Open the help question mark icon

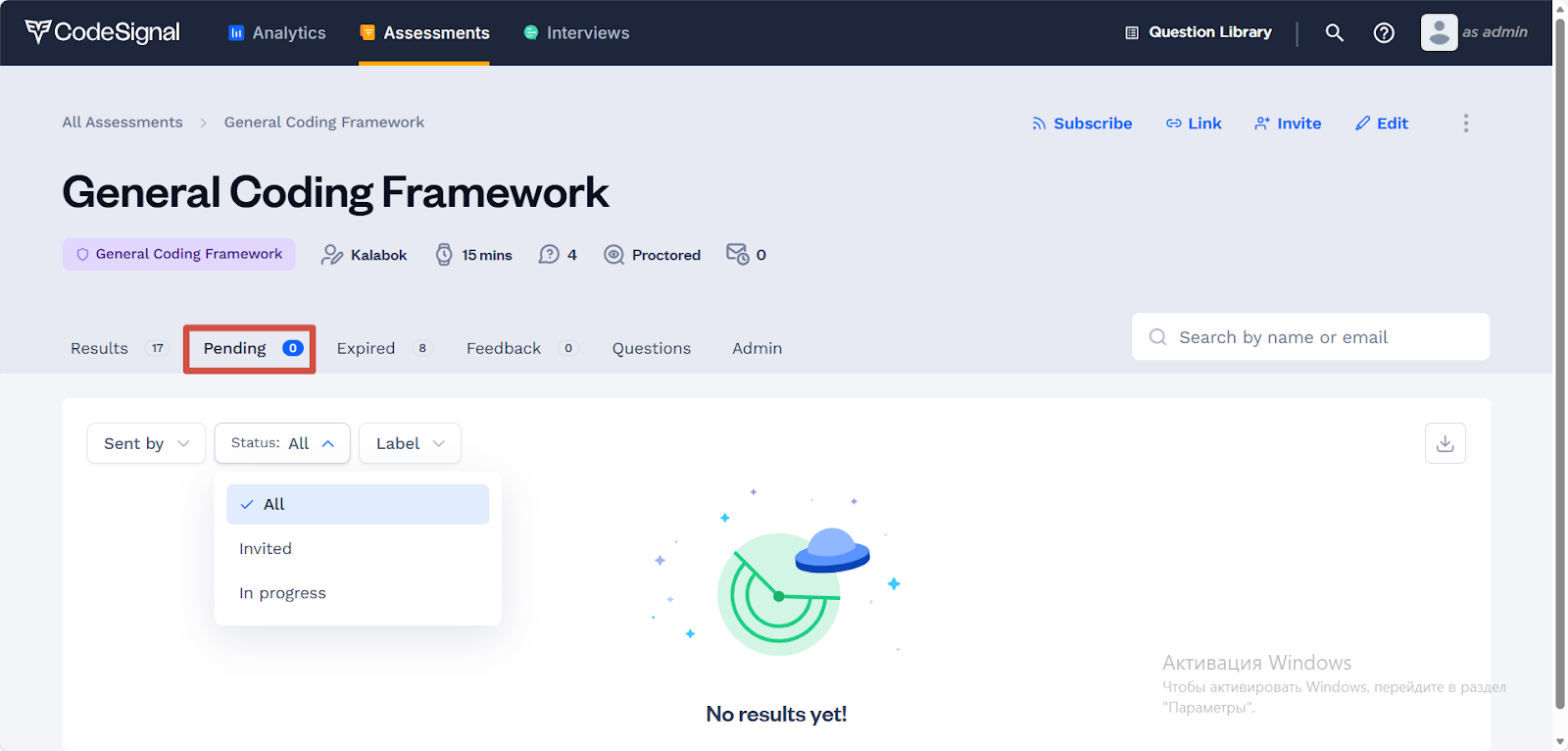1384,32
